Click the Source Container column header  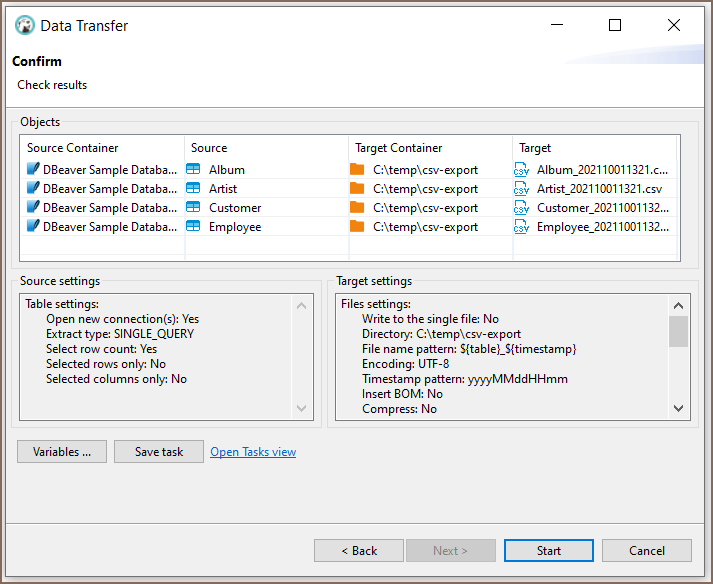point(73,148)
